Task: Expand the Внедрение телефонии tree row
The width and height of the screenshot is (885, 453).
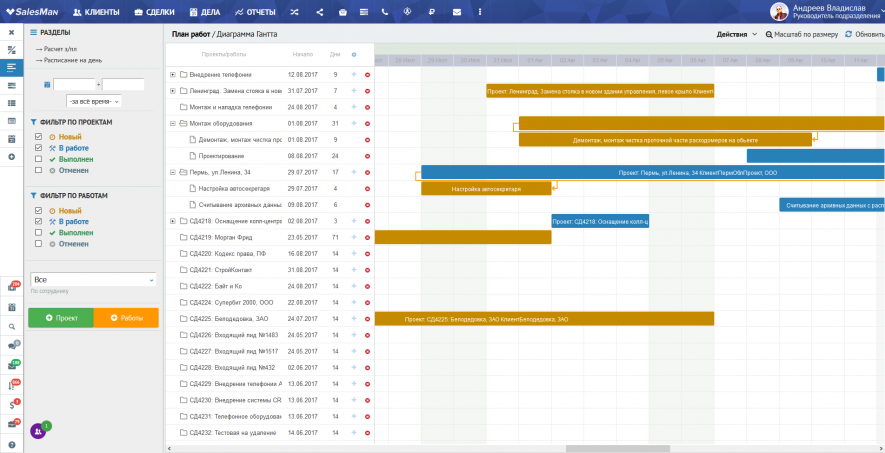Action: 173,74
